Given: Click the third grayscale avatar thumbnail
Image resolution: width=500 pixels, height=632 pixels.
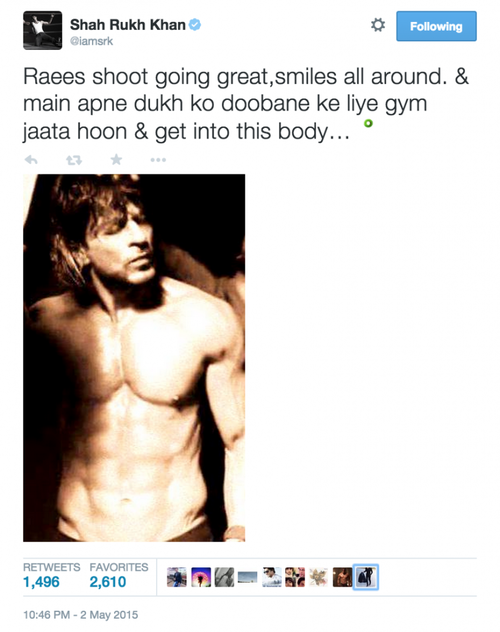Looking at the screenshot, I should tap(224, 577).
